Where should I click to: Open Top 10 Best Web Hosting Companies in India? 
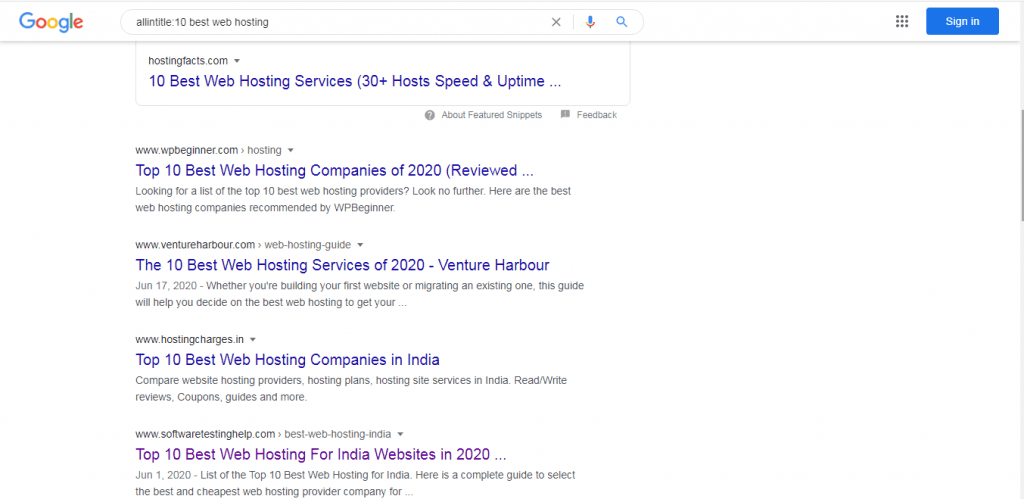click(287, 359)
